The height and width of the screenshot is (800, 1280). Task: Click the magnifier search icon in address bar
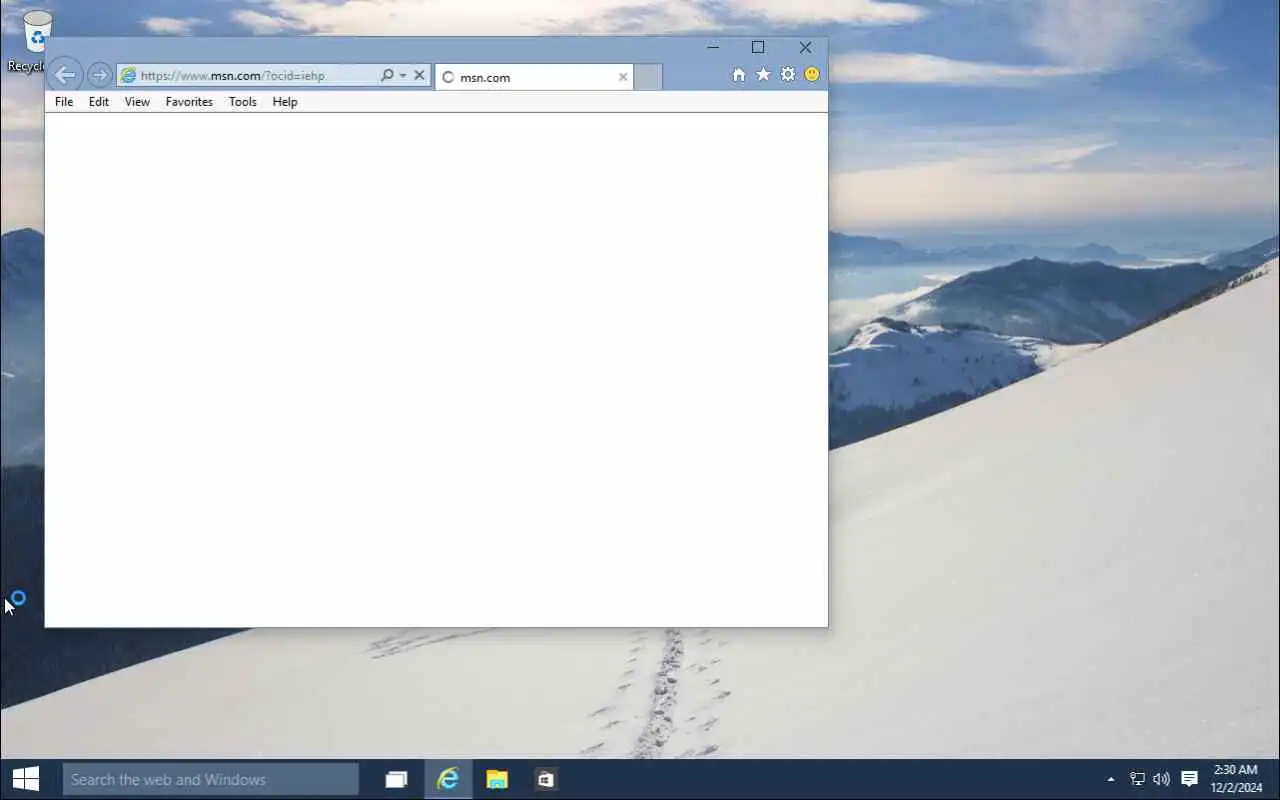[387, 75]
